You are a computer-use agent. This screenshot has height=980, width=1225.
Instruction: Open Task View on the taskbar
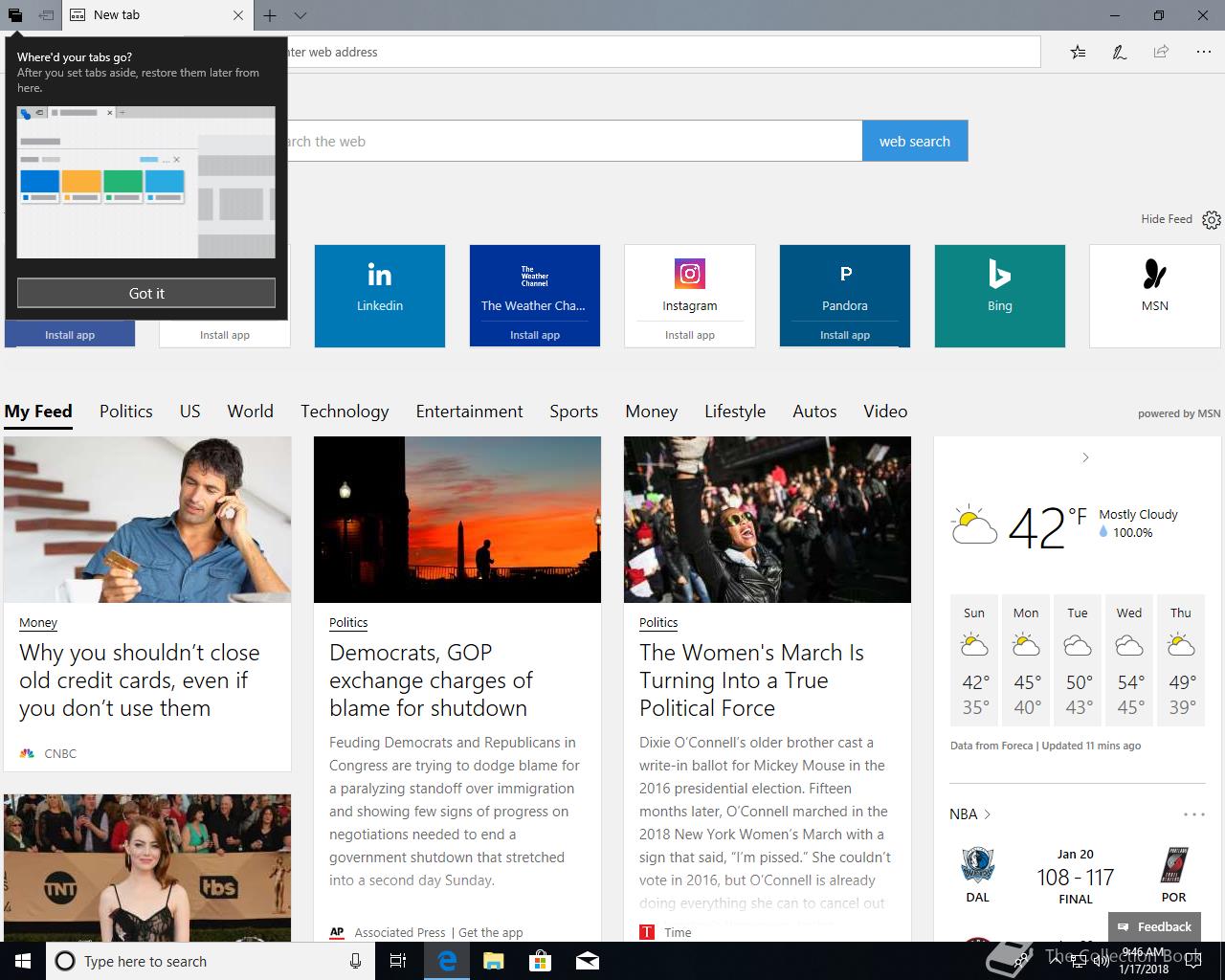click(398, 961)
